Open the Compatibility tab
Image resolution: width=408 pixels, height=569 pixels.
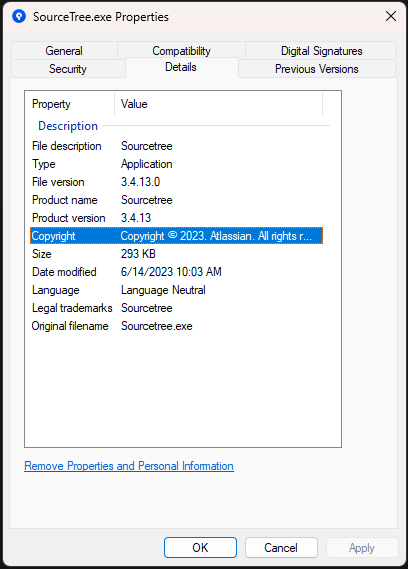click(x=181, y=51)
